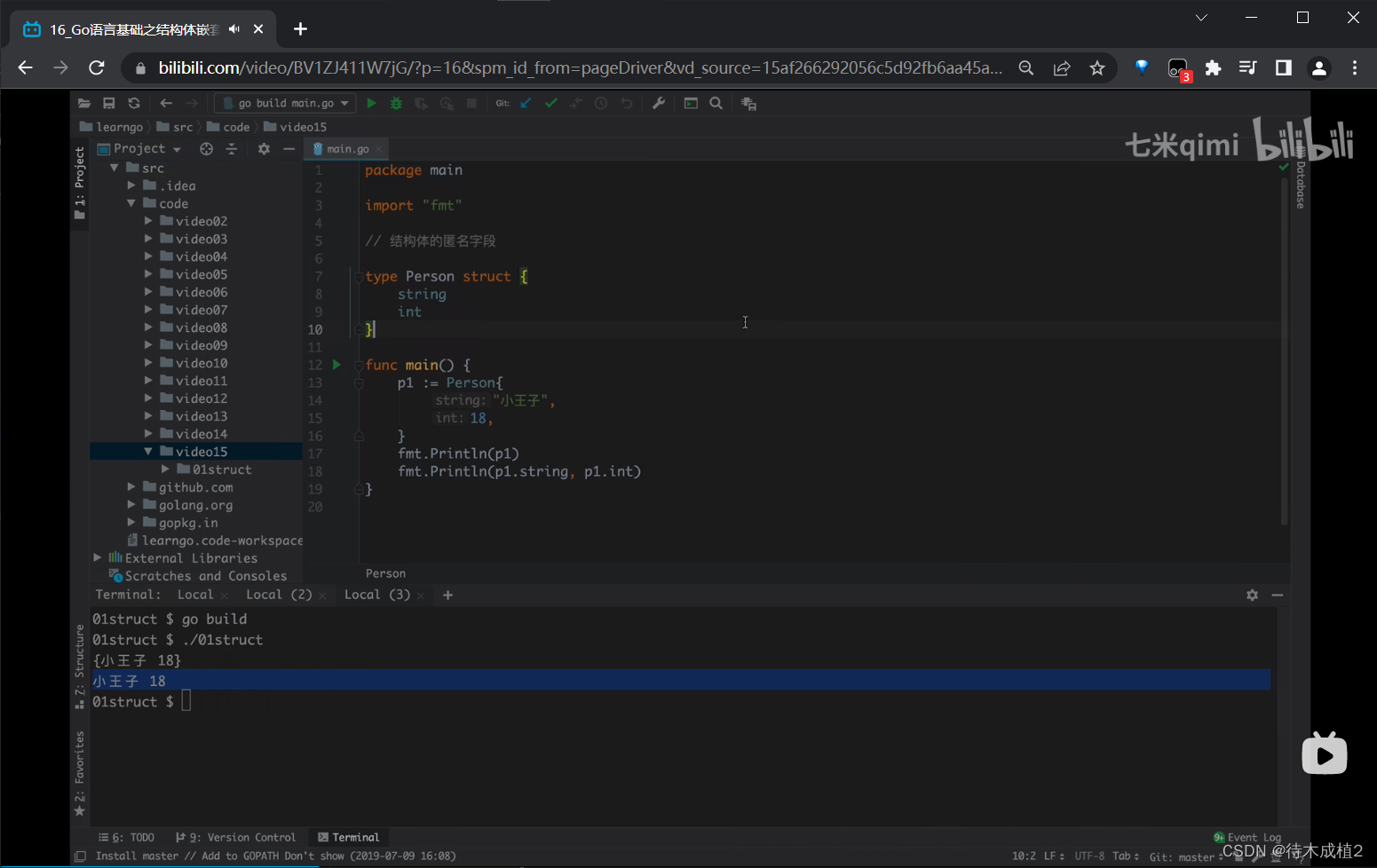Viewport: 1377px width, 868px height.
Task: Click the green Debug bug icon
Action: pyautogui.click(x=396, y=104)
